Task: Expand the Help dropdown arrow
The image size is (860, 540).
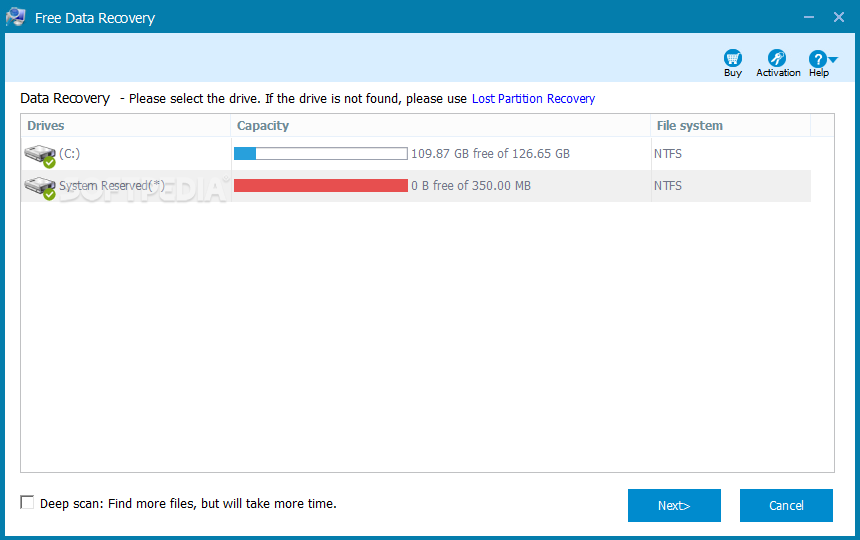Action: [x=833, y=59]
